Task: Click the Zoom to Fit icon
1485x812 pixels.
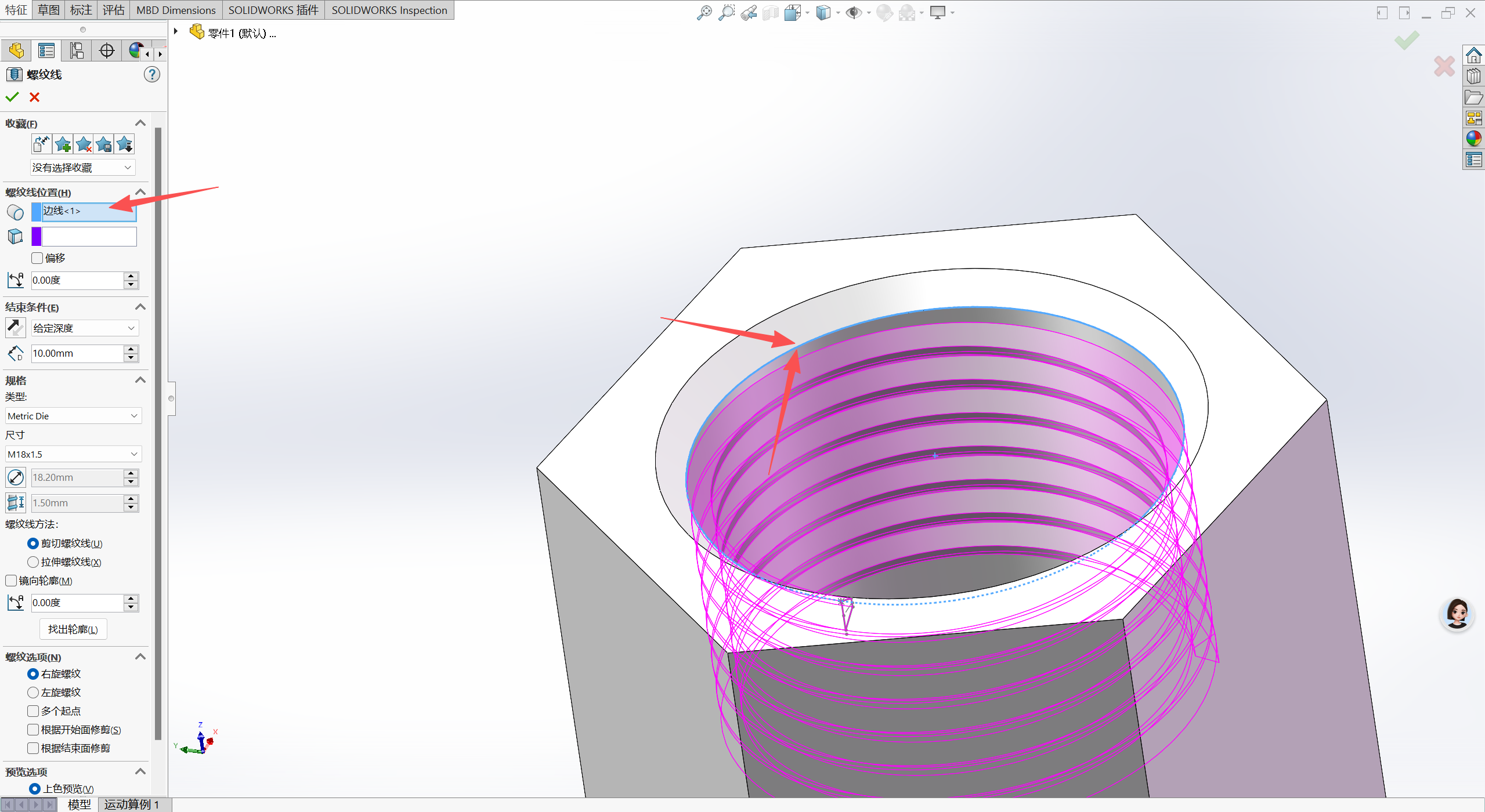Action: coord(704,12)
